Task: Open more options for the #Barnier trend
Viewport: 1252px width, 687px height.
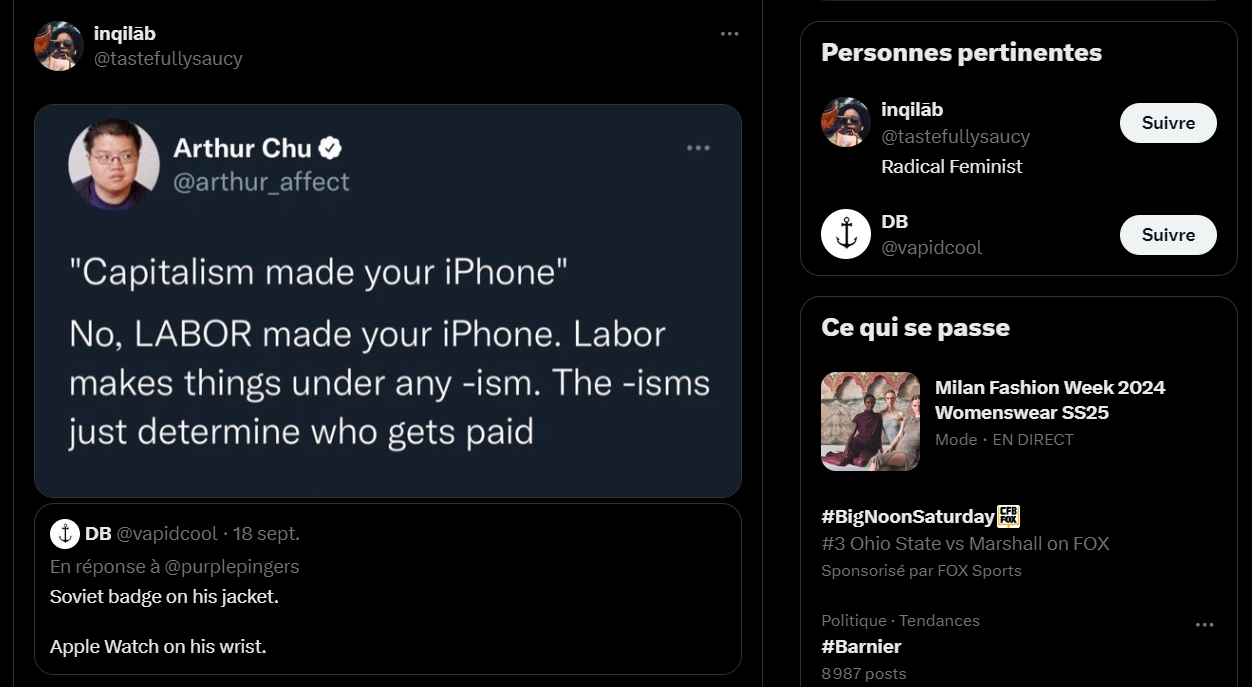Action: click(1205, 625)
